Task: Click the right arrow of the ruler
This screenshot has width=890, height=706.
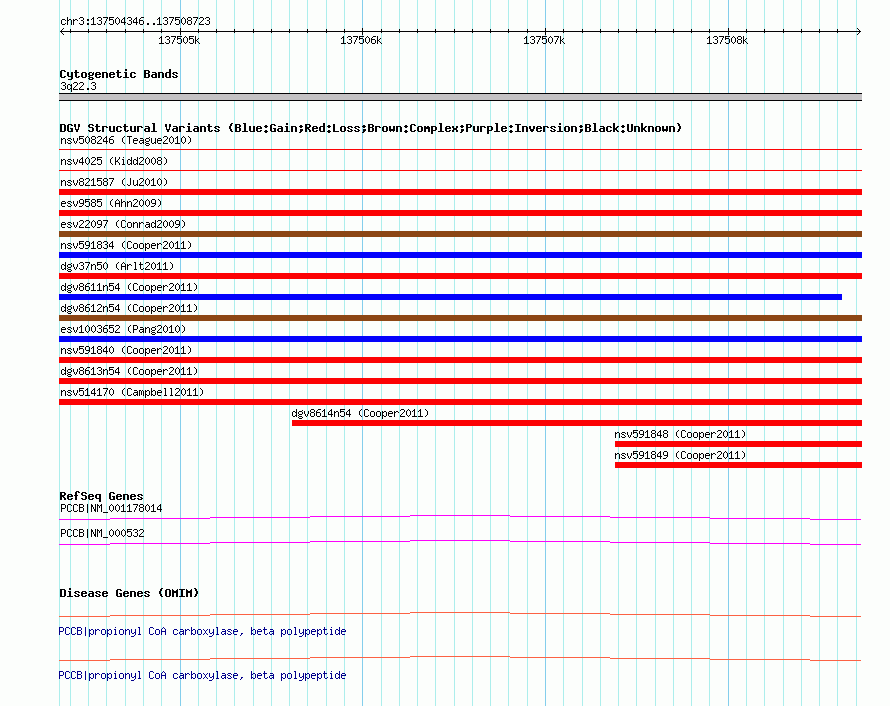Action: tap(859, 31)
